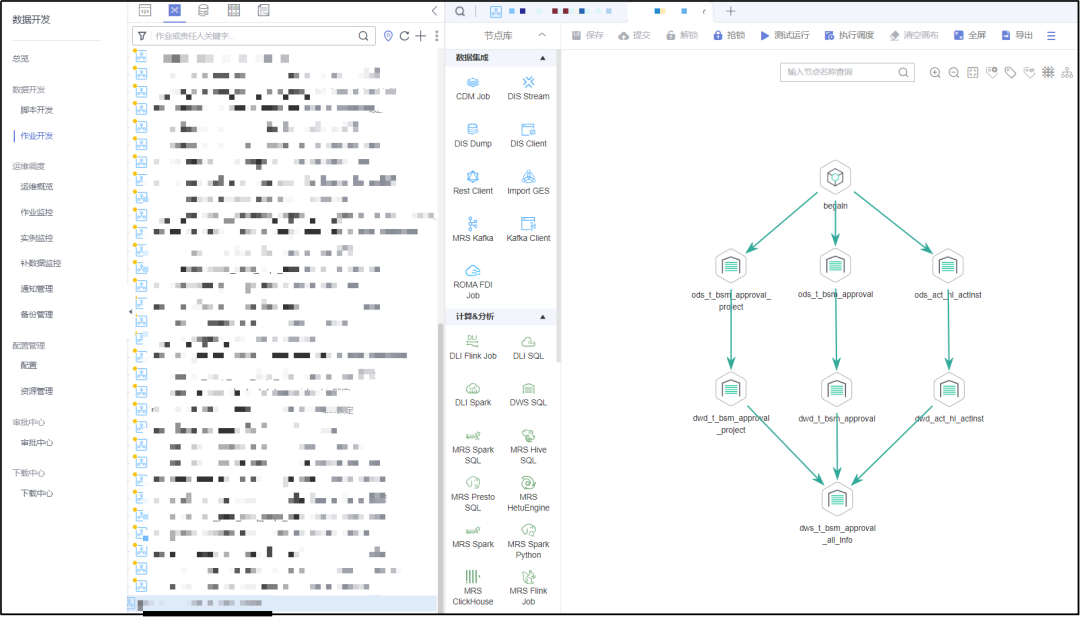The width and height of the screenshot is (1080, 617).
Task: Pick the DIS Stream node icon
Action: point(528,81)
